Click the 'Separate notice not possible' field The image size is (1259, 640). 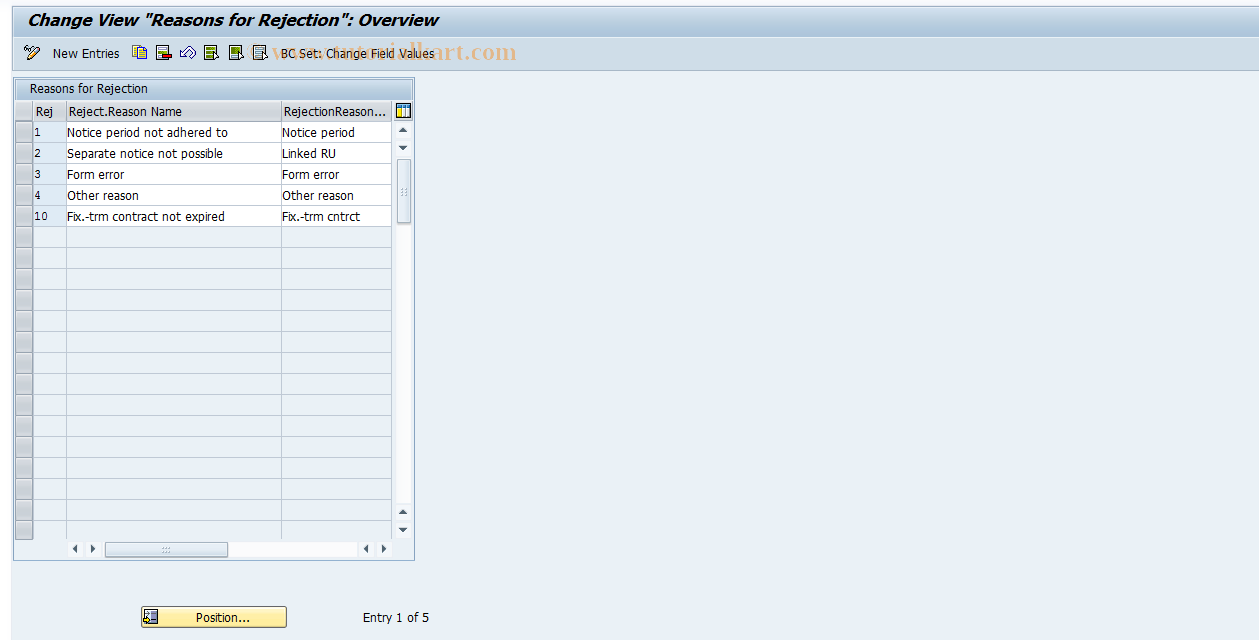tap(174, 153)
